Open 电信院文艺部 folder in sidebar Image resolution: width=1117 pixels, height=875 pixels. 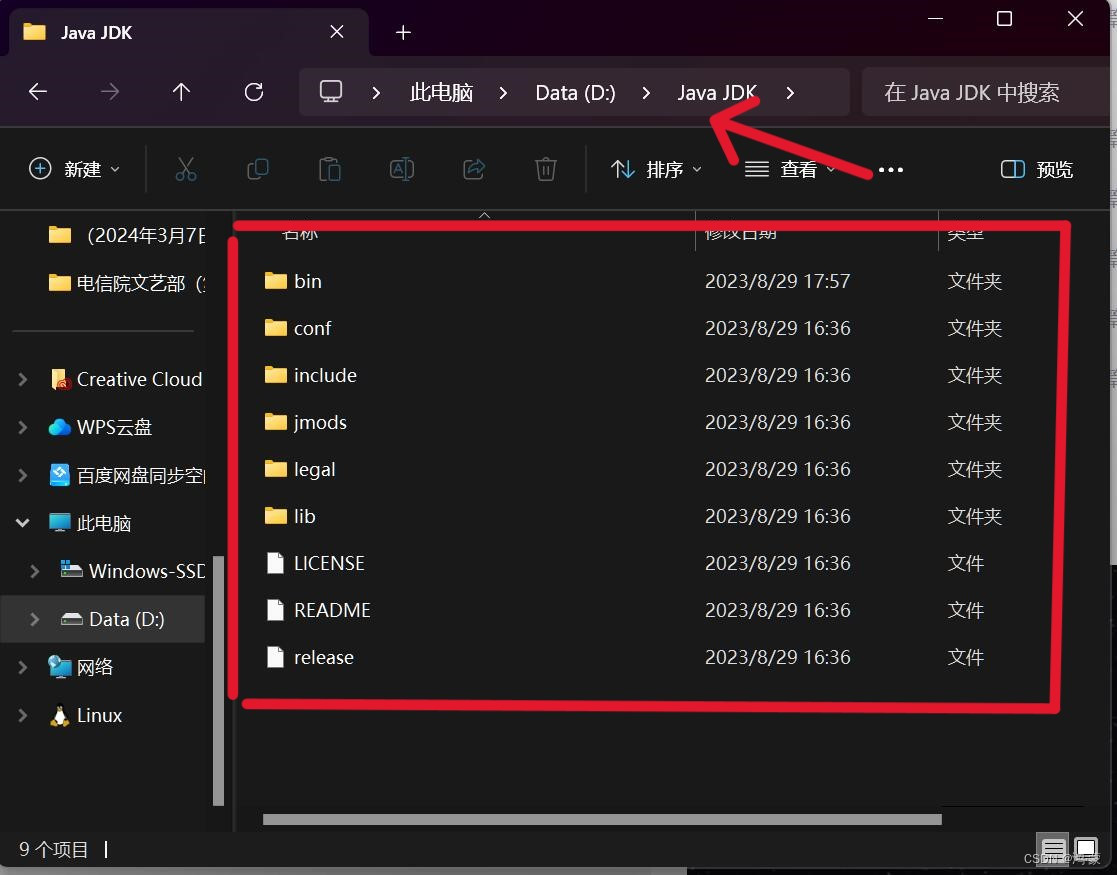click(126, 284)
